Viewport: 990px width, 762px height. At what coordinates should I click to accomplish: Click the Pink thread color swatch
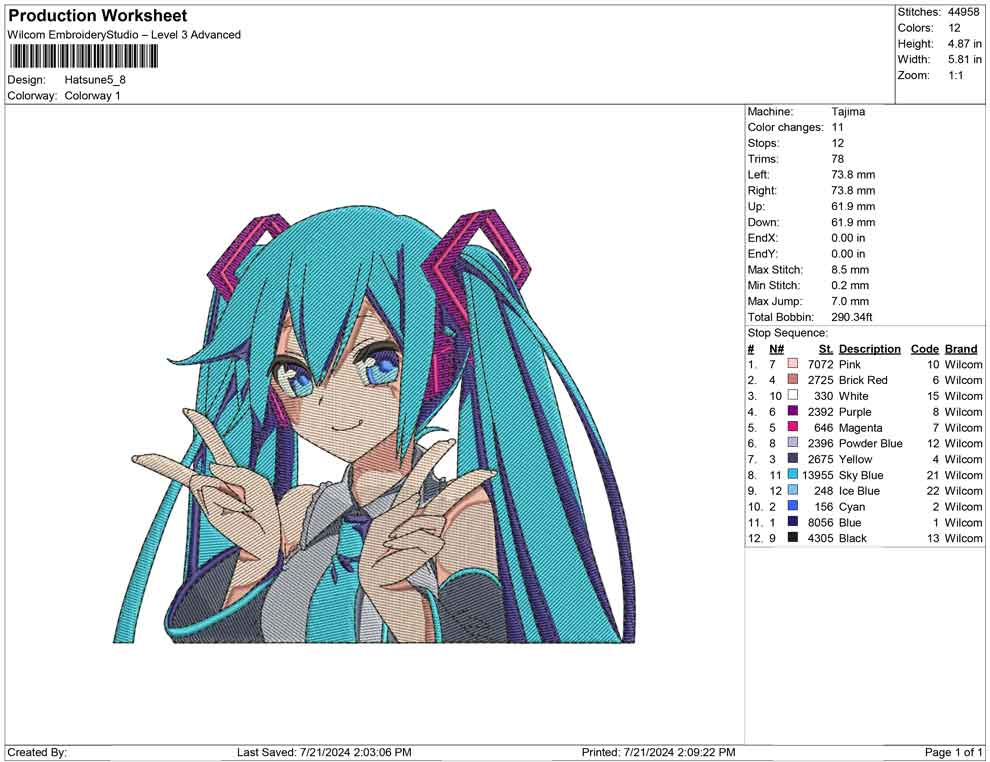tap(793, 364)
